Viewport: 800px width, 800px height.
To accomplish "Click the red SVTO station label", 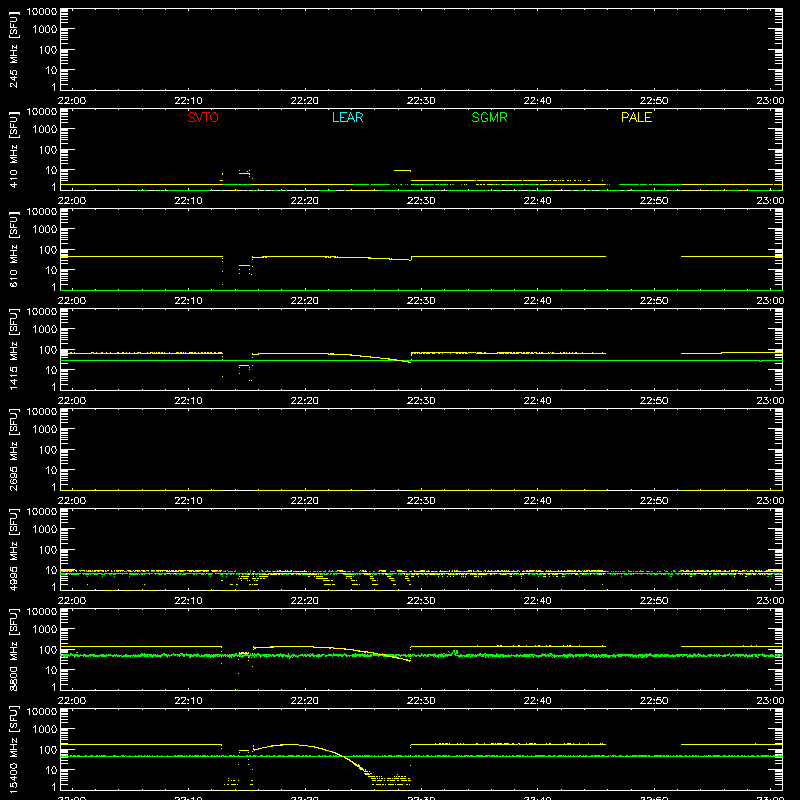I will click(203, 117).
